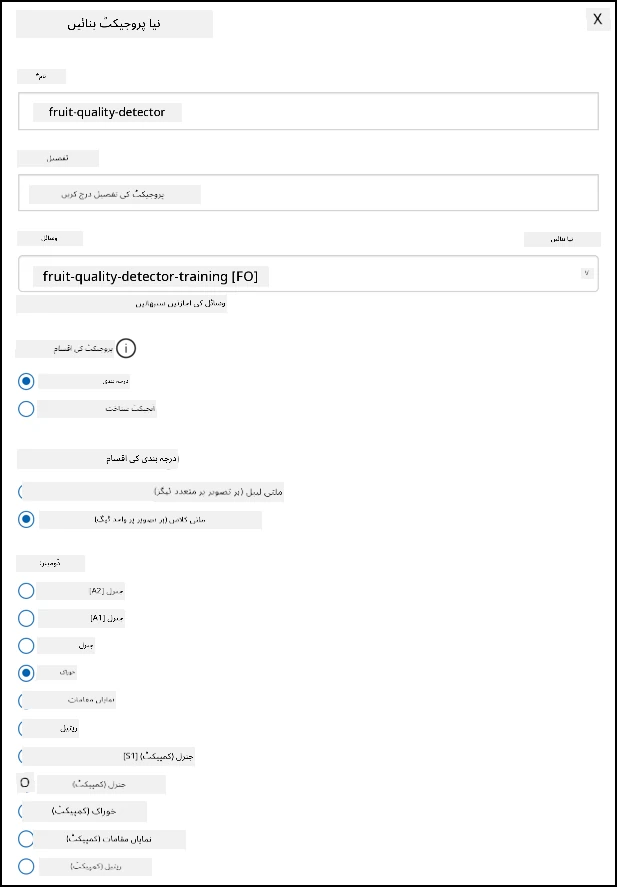The image size is (617, 887).
Task: Focus the project description text box
Action: click(x=308, y=192)
